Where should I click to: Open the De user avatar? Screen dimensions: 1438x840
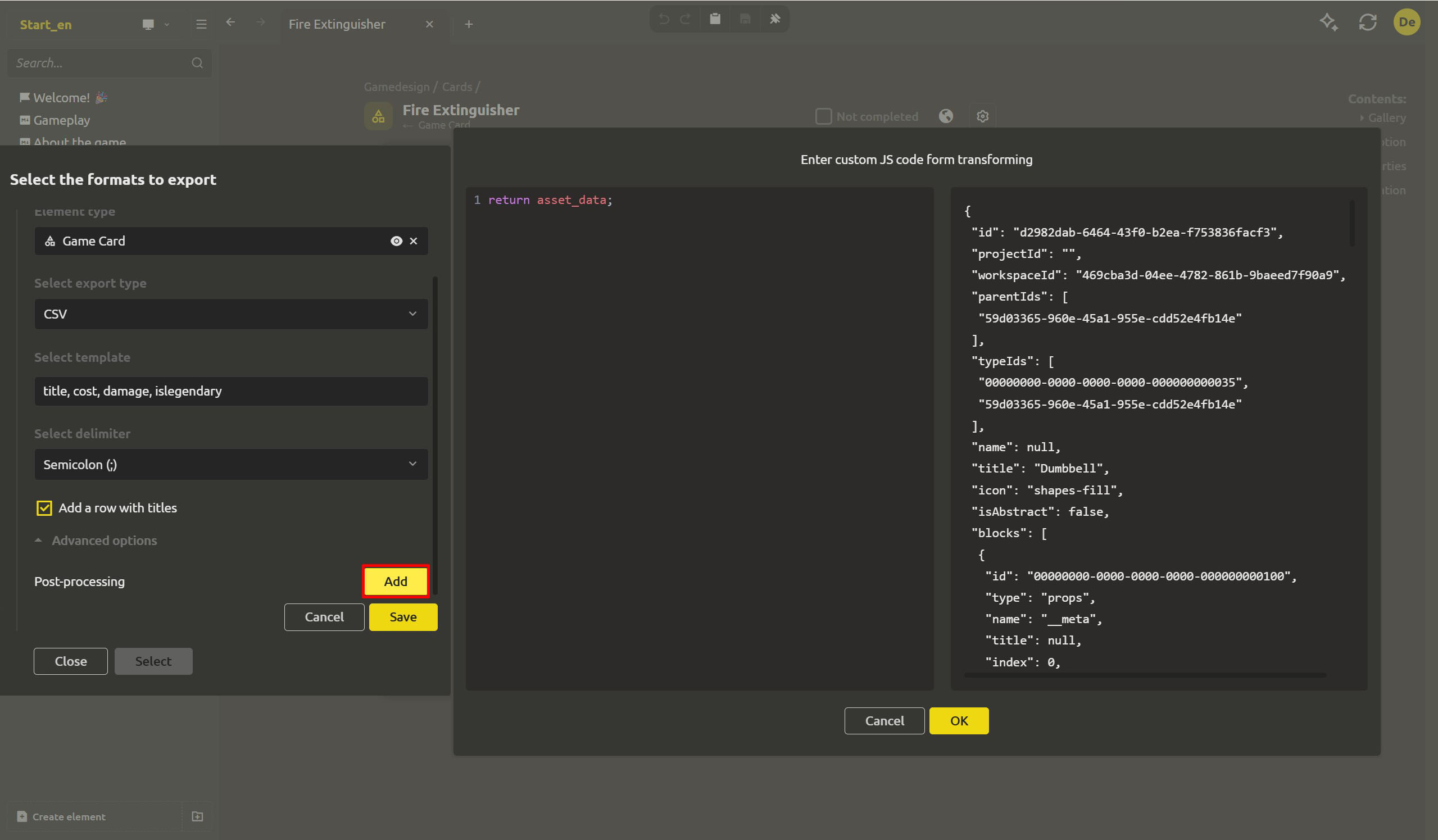point(1407,22)
